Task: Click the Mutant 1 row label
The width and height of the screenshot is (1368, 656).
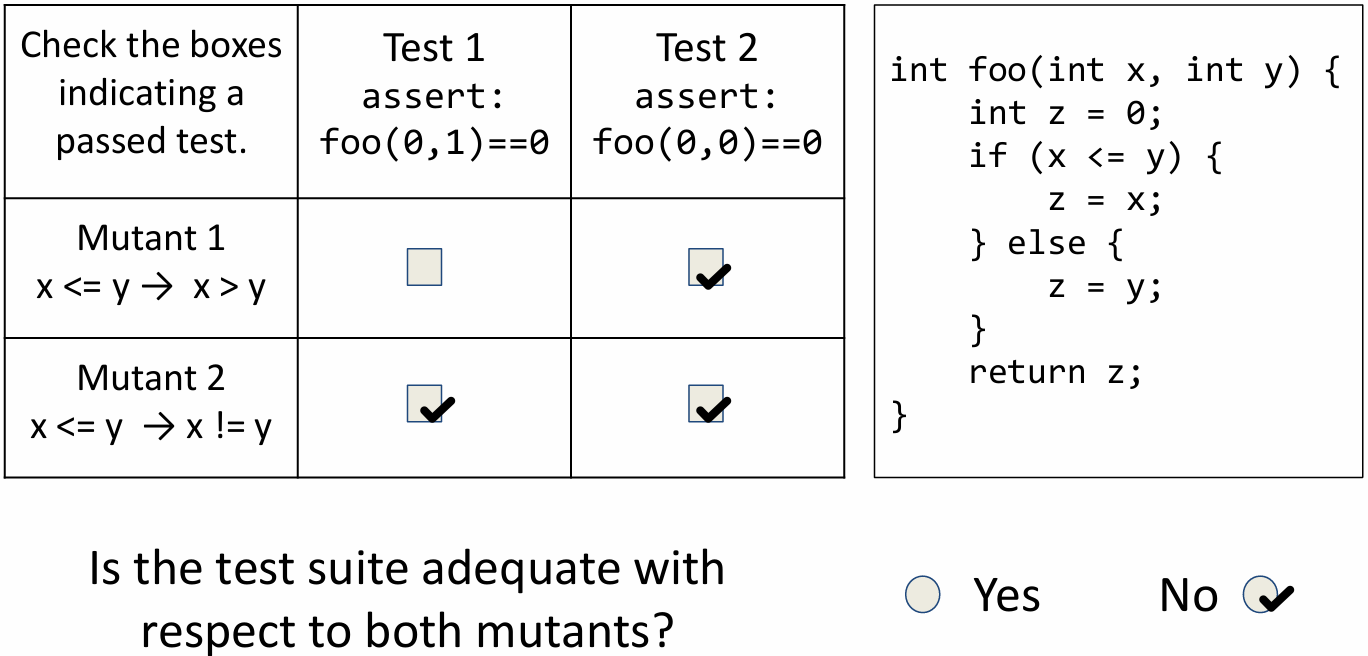Action: click(x=151, y=238)
